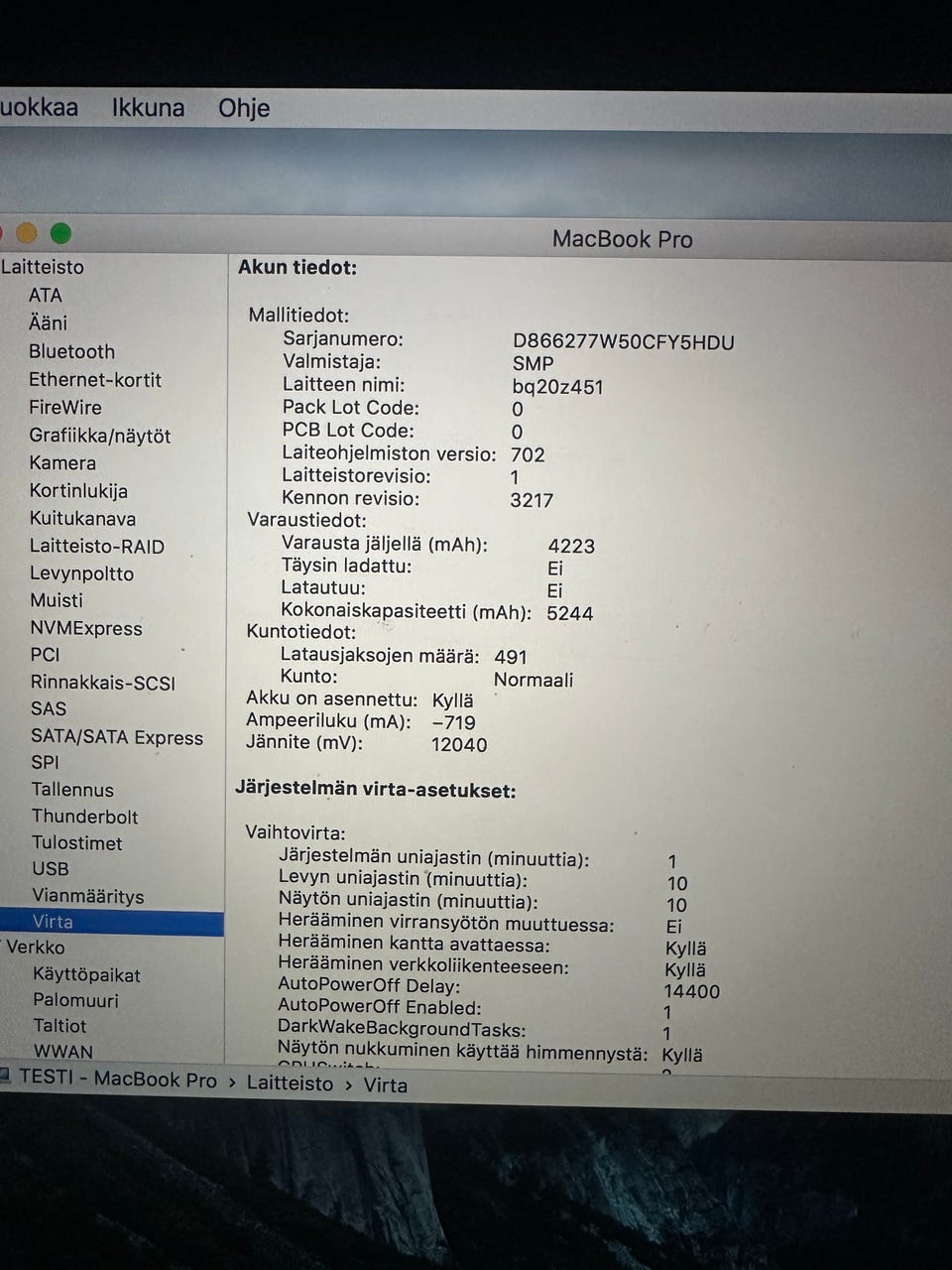
Task: Click the condition value Normaali
Action: (x=534, y=680)
